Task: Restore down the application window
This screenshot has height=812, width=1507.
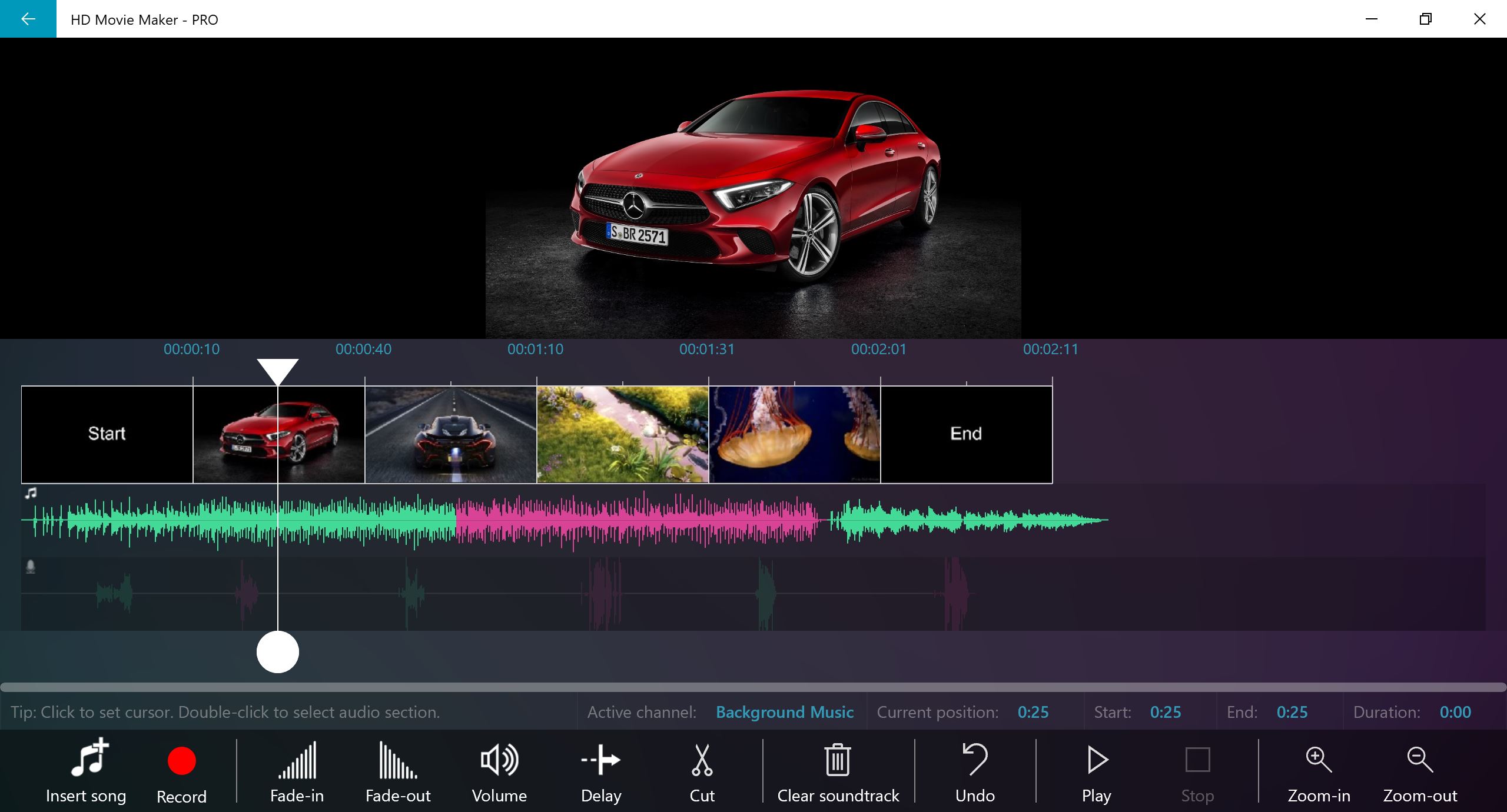Action: [x=1426, y=19]
